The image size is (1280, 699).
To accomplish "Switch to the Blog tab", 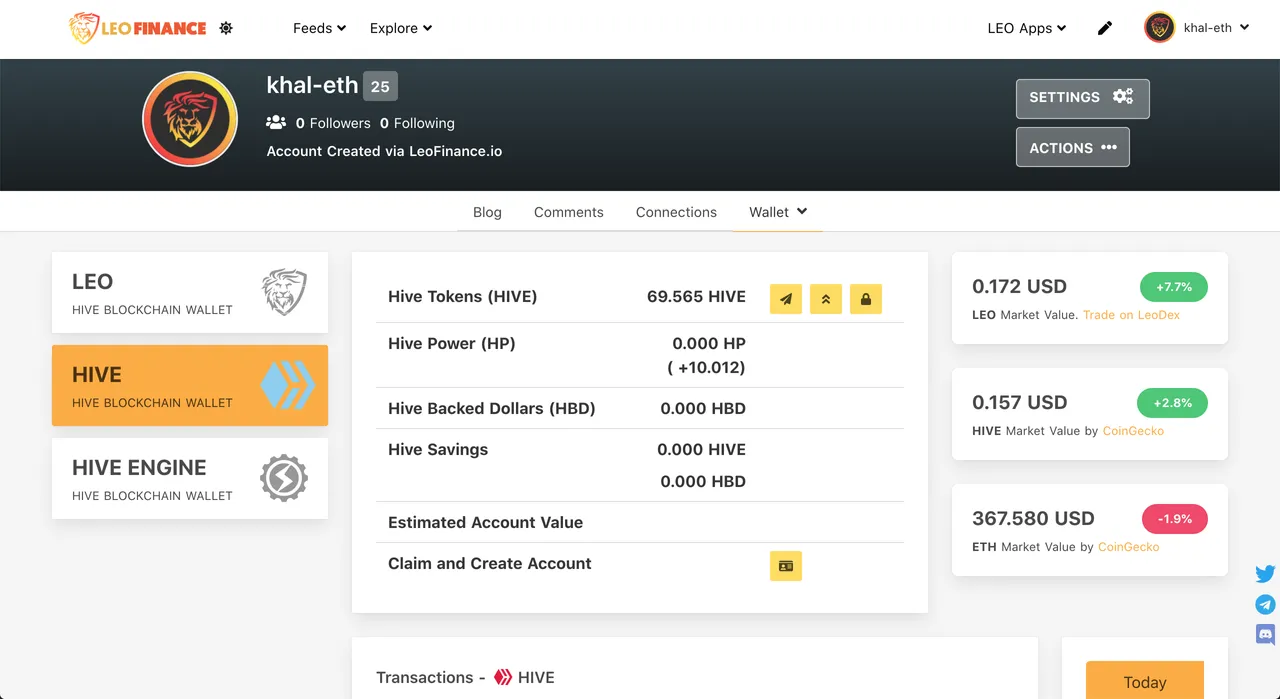I will [x=487, y=212].
